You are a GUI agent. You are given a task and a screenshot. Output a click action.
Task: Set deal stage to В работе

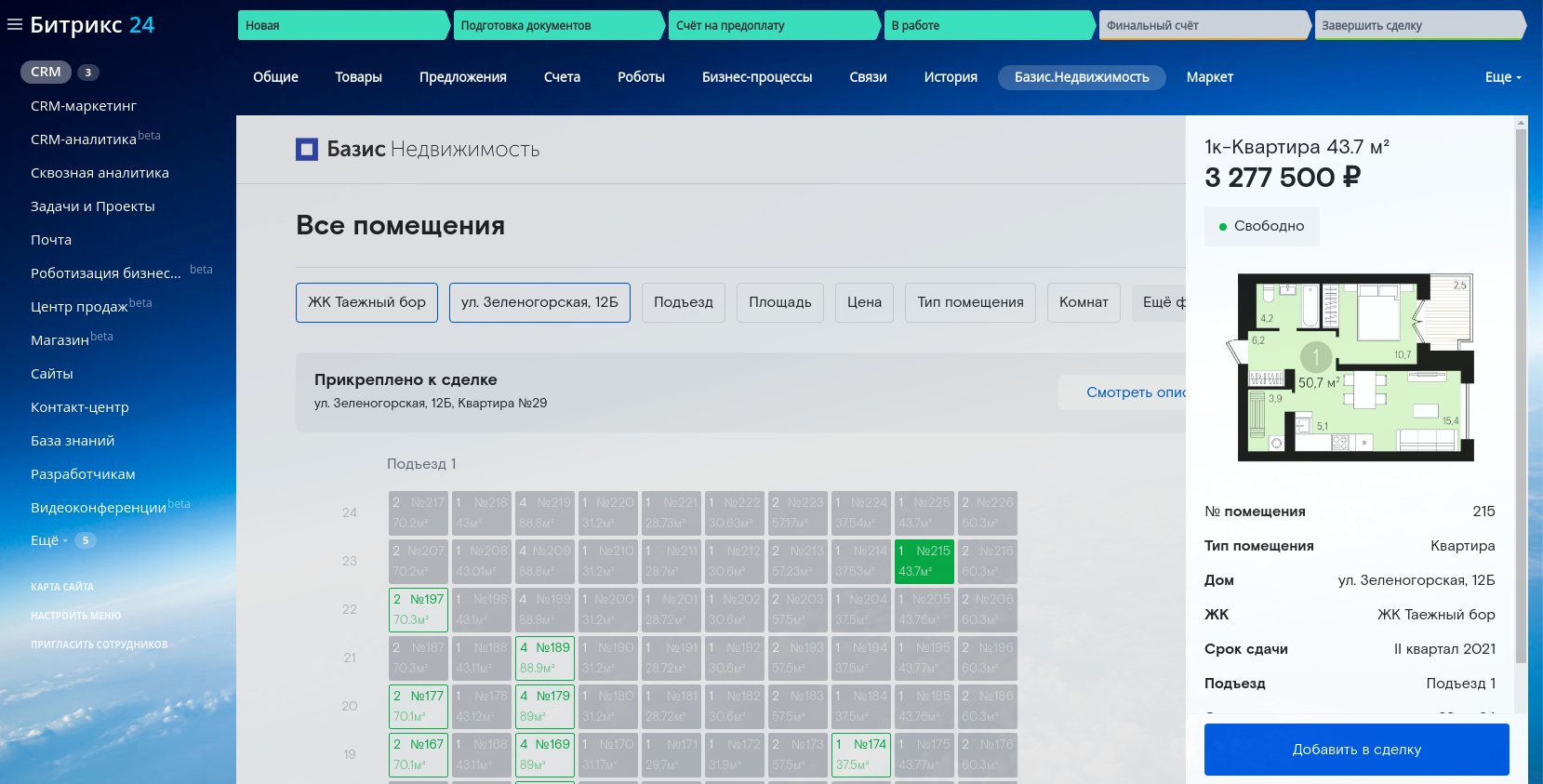point(989,25)
